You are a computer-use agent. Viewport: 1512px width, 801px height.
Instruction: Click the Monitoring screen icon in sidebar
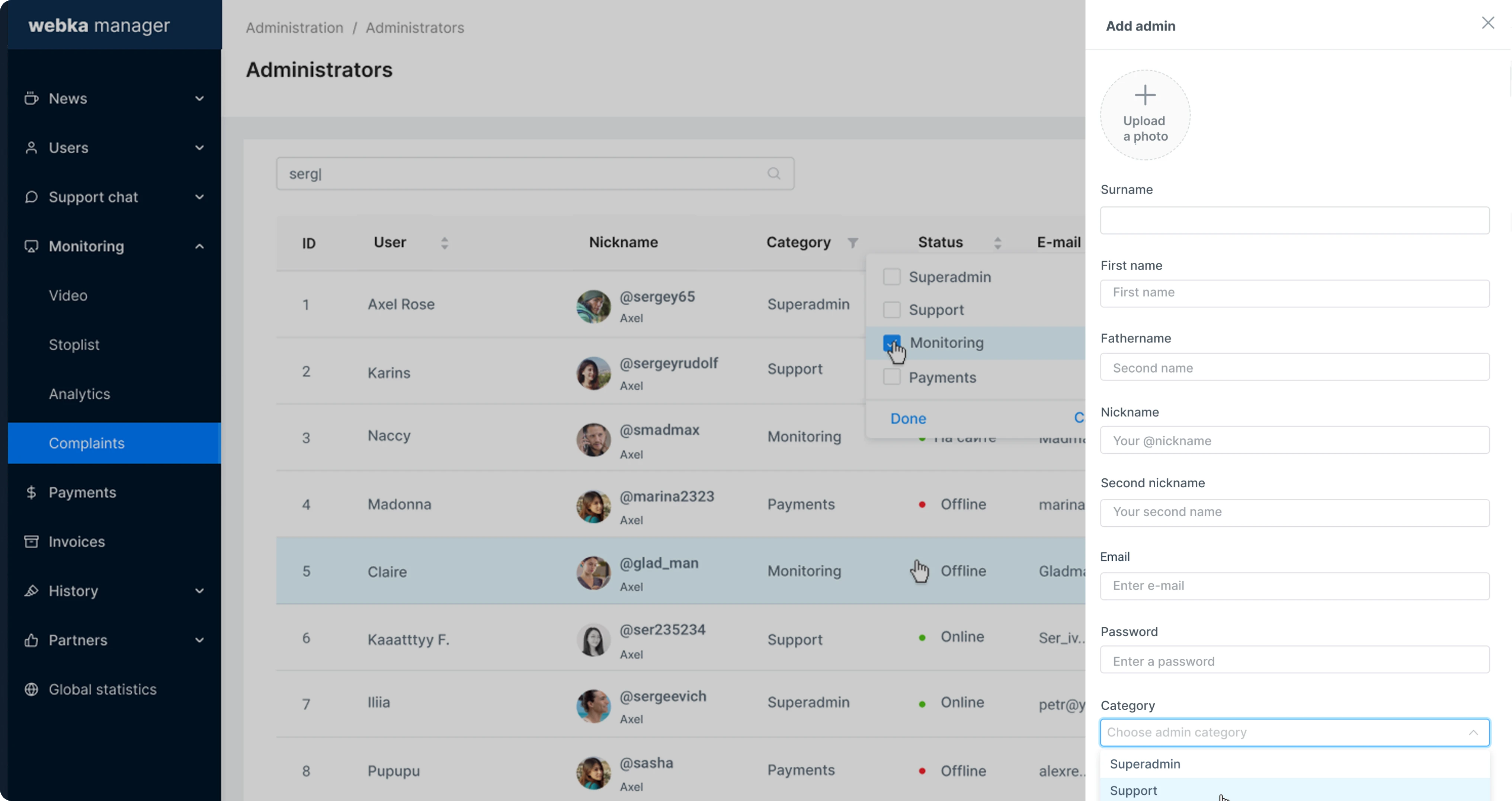point(31,246)
